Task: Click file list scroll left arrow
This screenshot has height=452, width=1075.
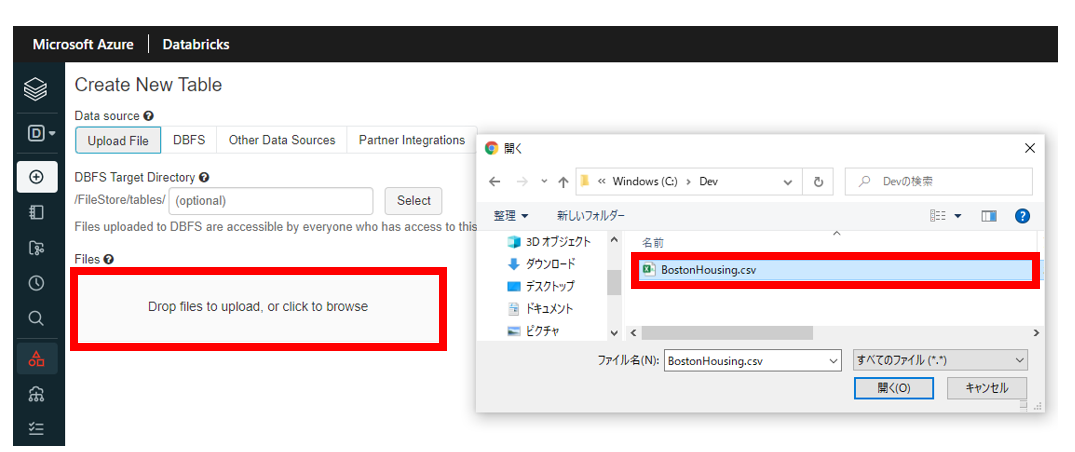Action: pyautogui.click(x=633, y=333)
